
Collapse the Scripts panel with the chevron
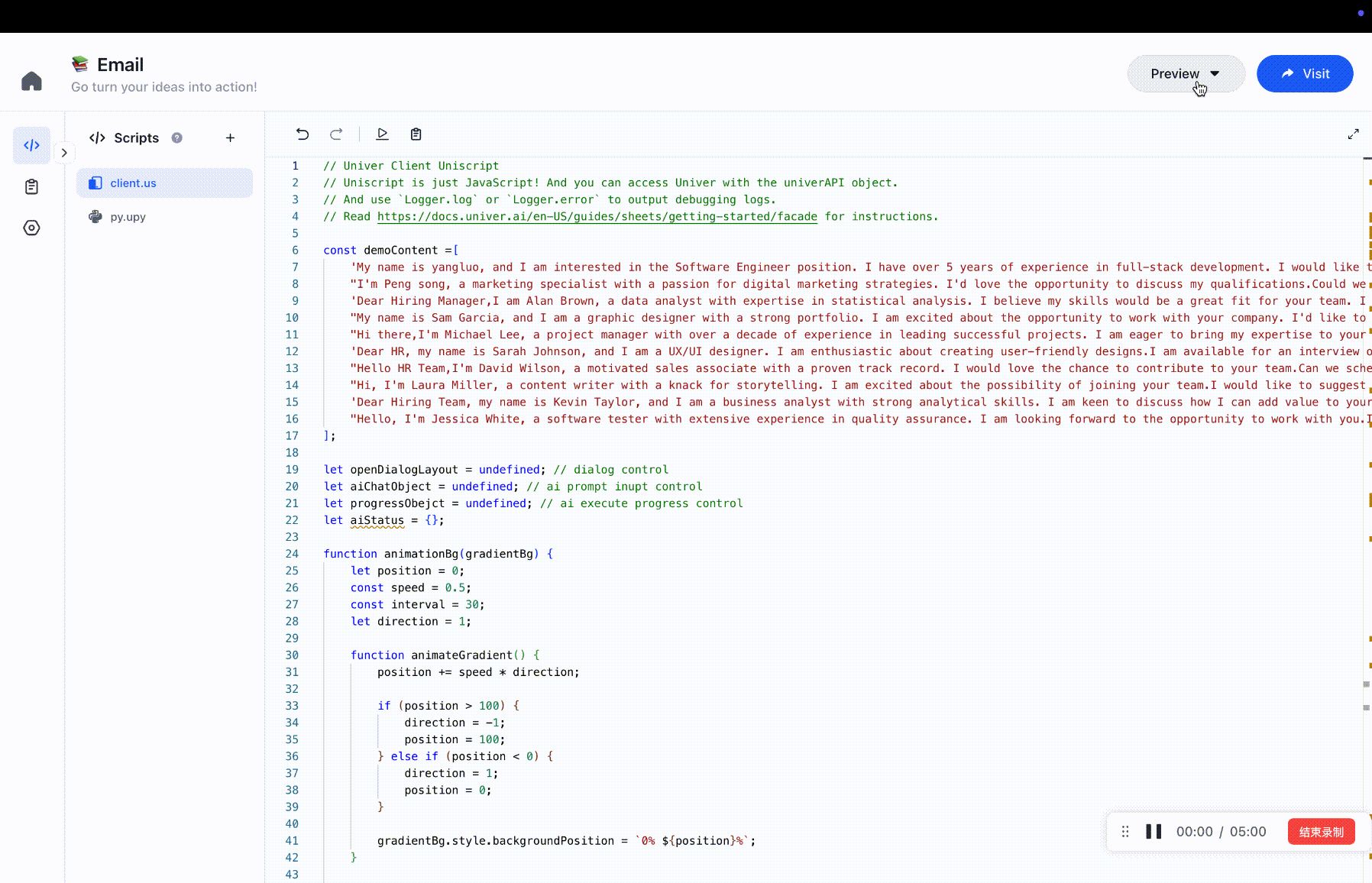click(64, 153)
